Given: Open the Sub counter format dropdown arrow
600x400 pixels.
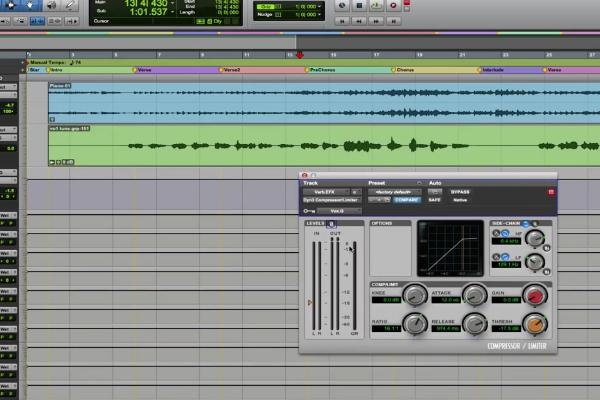Looking at the screenshot, I should point(172,12).
